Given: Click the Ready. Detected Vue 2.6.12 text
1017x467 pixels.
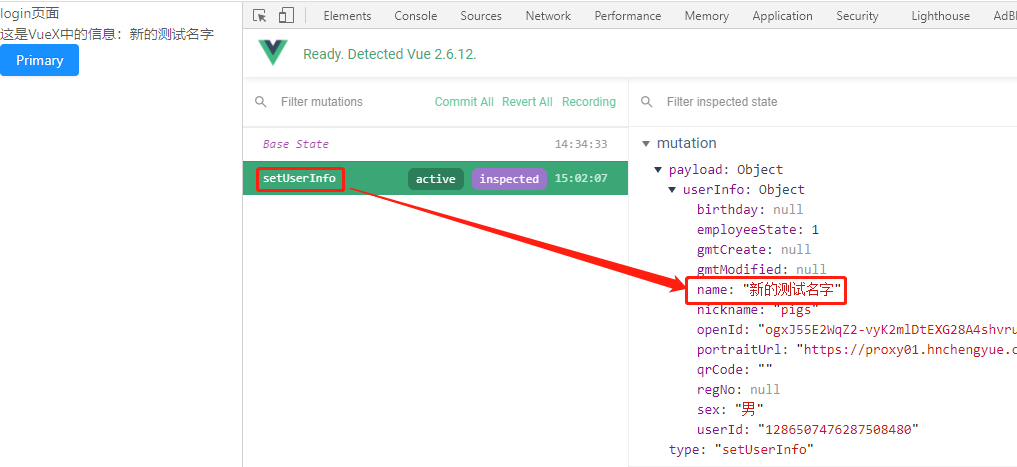Looking at the screenshot, I should click(x=390, y=54).
